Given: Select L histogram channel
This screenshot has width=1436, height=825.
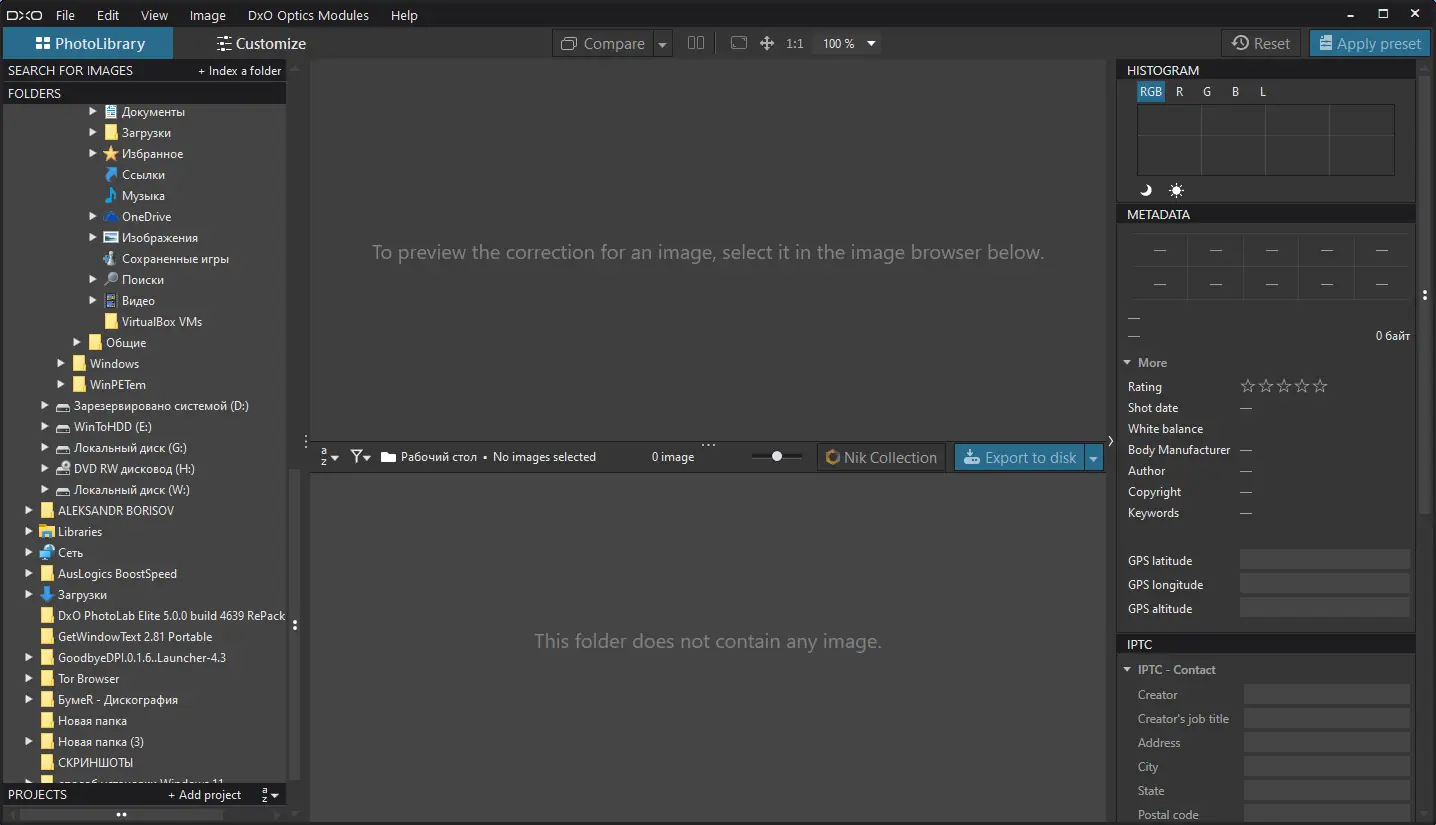Looking at the screenshot, I should pos(1263,92).
